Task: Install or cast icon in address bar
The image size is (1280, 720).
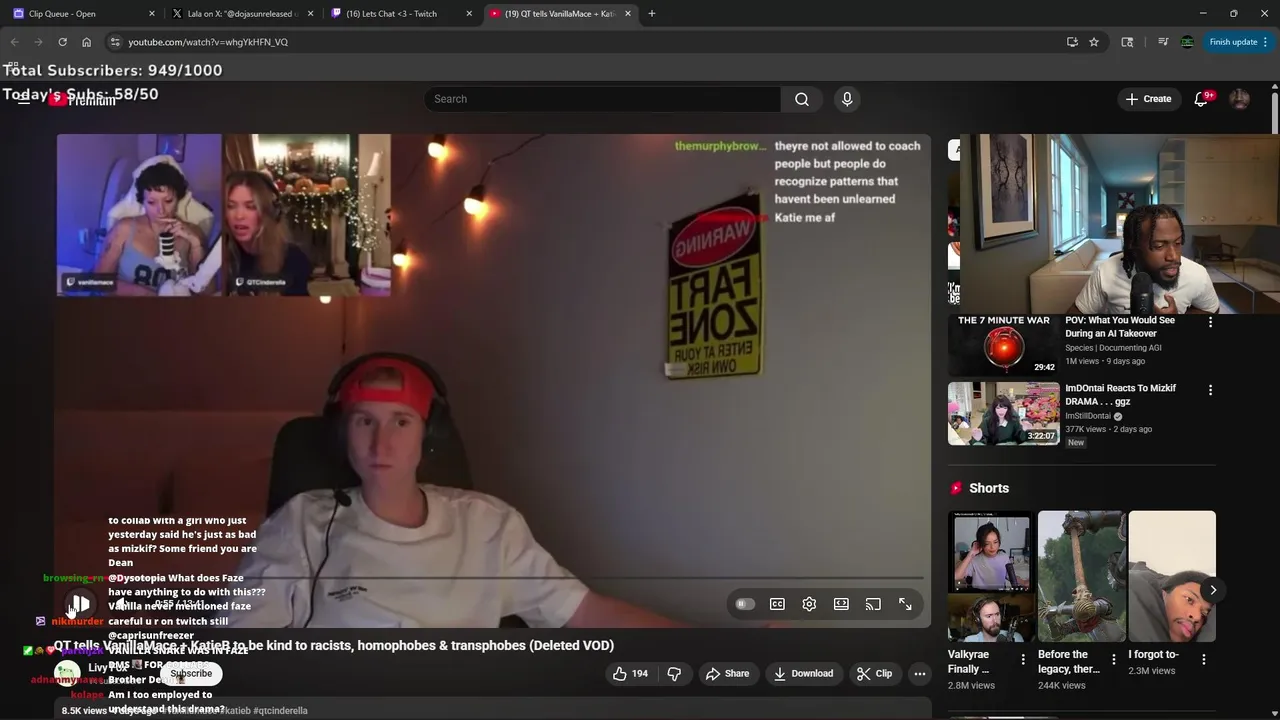Action: (x=1072, y=42)
